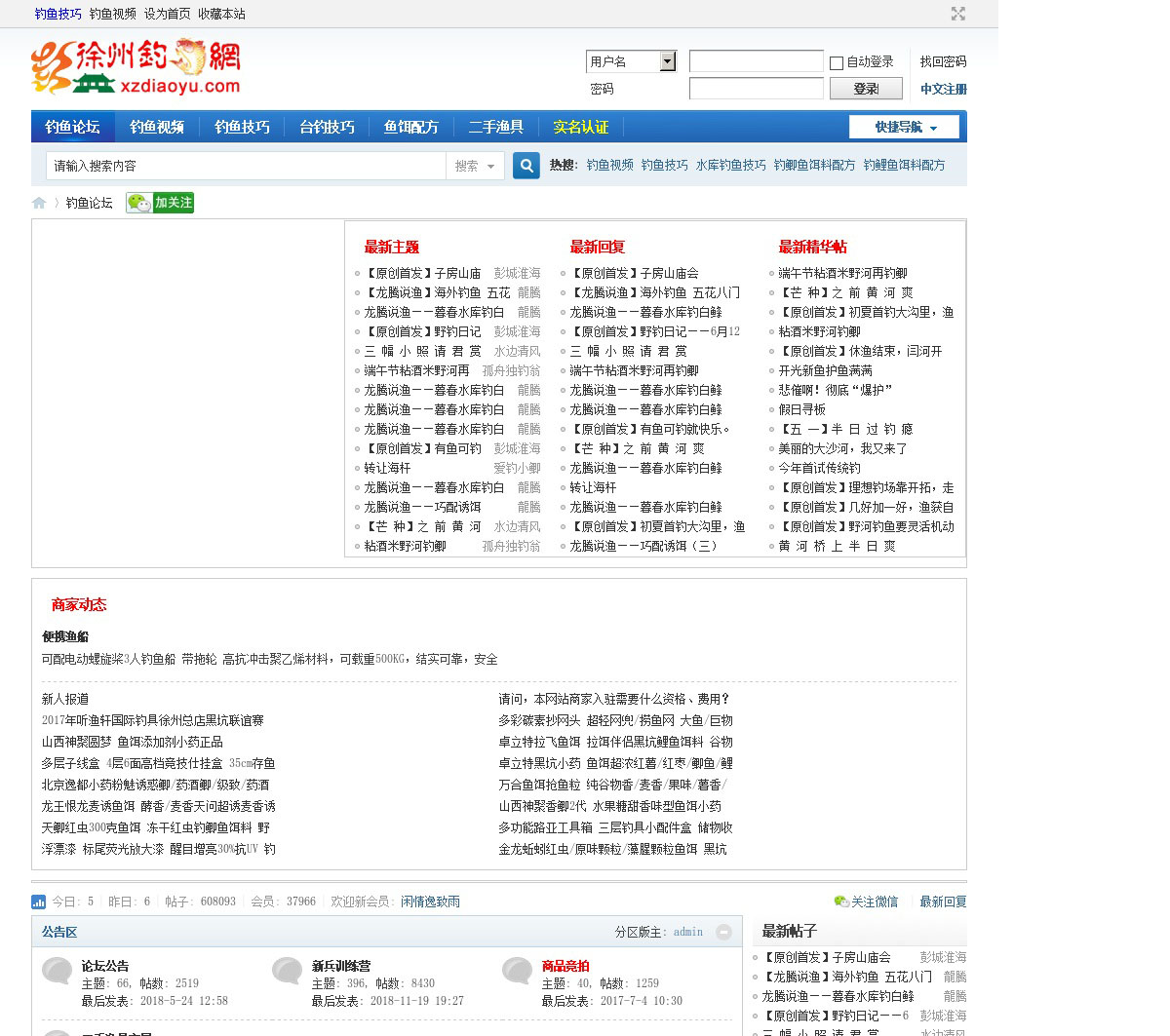Open the xzdiaoyu.com site logo
The width and height of the screenshot is (1170, 1036).
click(x=136, y=68)
